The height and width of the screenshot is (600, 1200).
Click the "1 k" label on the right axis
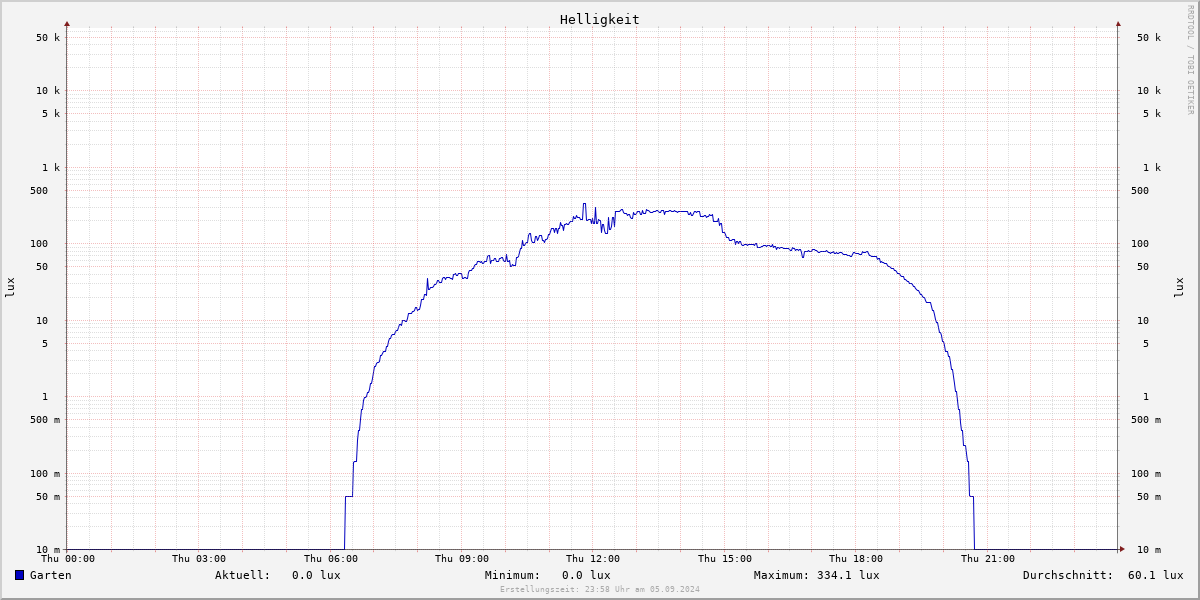click(1152, 168)
